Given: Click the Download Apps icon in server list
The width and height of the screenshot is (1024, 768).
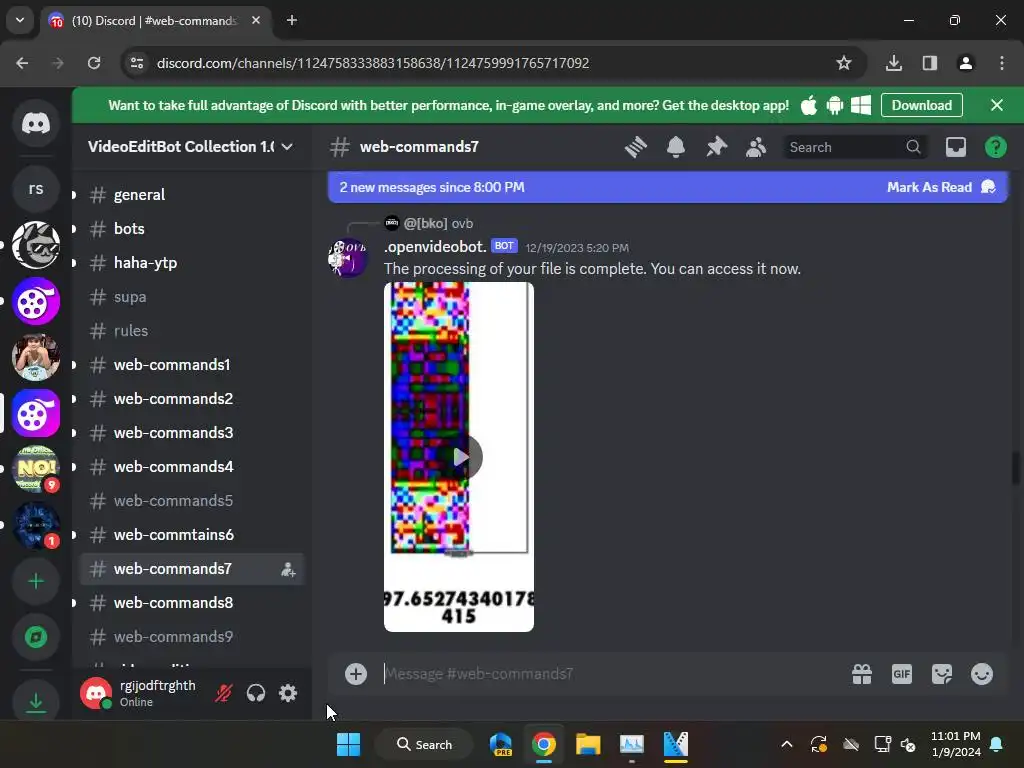Looking at the screenshot, I should (36, 703).
